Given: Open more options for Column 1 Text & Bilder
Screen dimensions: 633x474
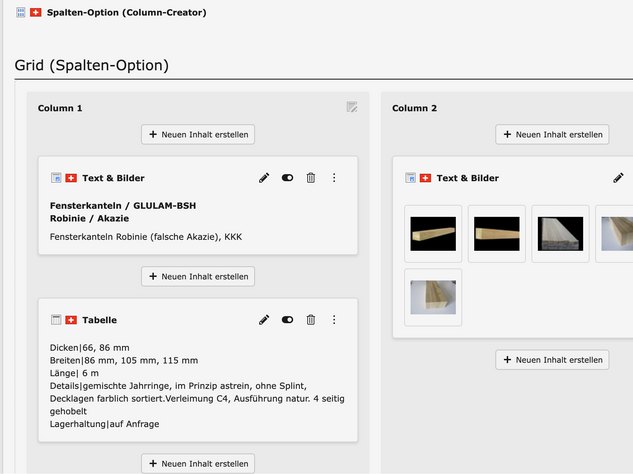Looking at the screenshot, I should coord(334,178).
